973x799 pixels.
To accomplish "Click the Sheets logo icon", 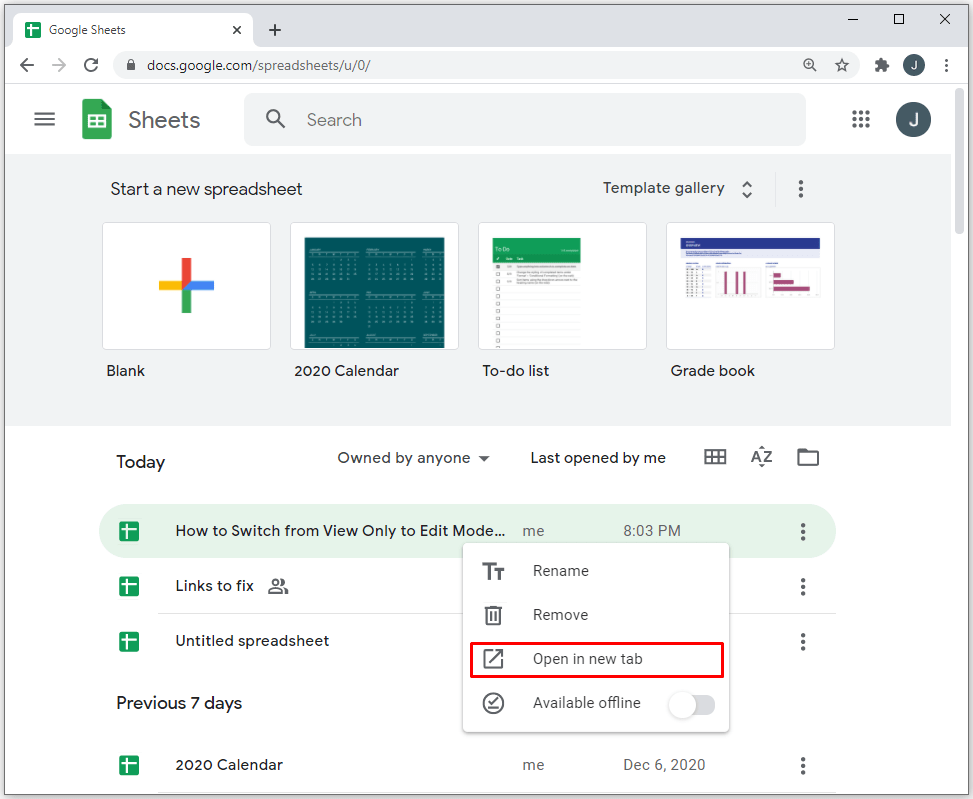I will tap(97, 120).
